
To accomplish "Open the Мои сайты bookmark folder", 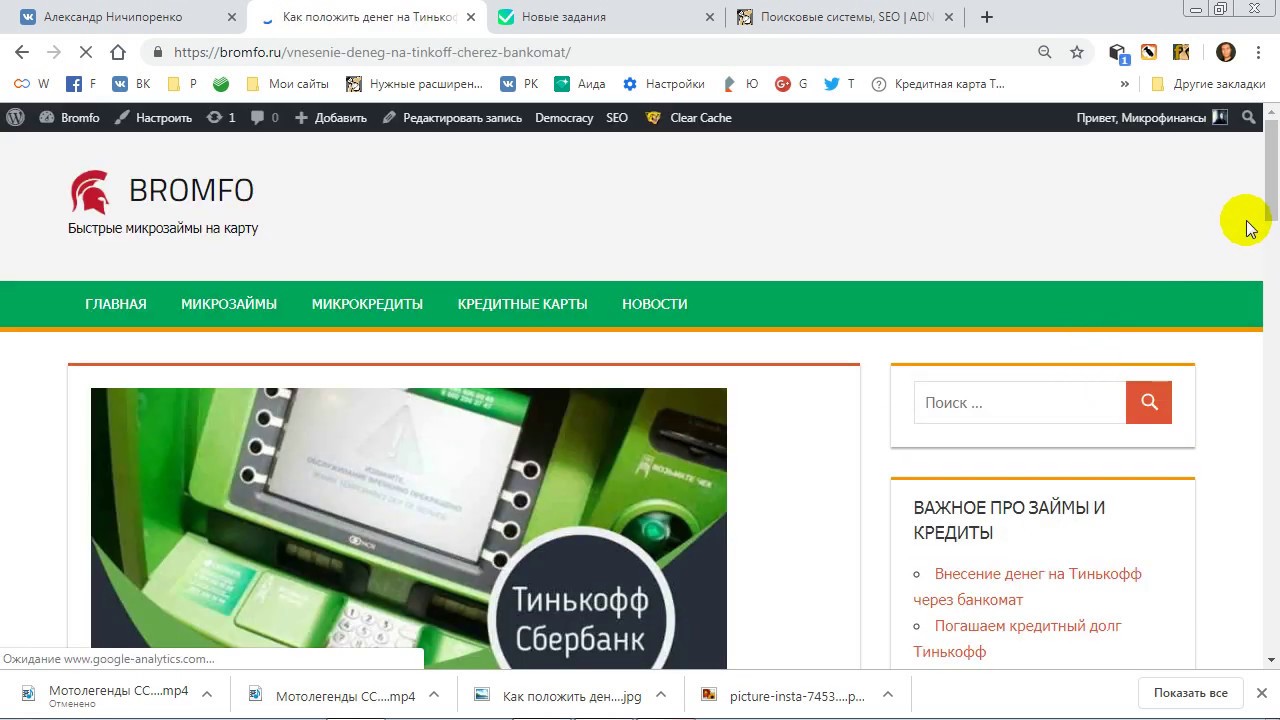I will 287,84.
